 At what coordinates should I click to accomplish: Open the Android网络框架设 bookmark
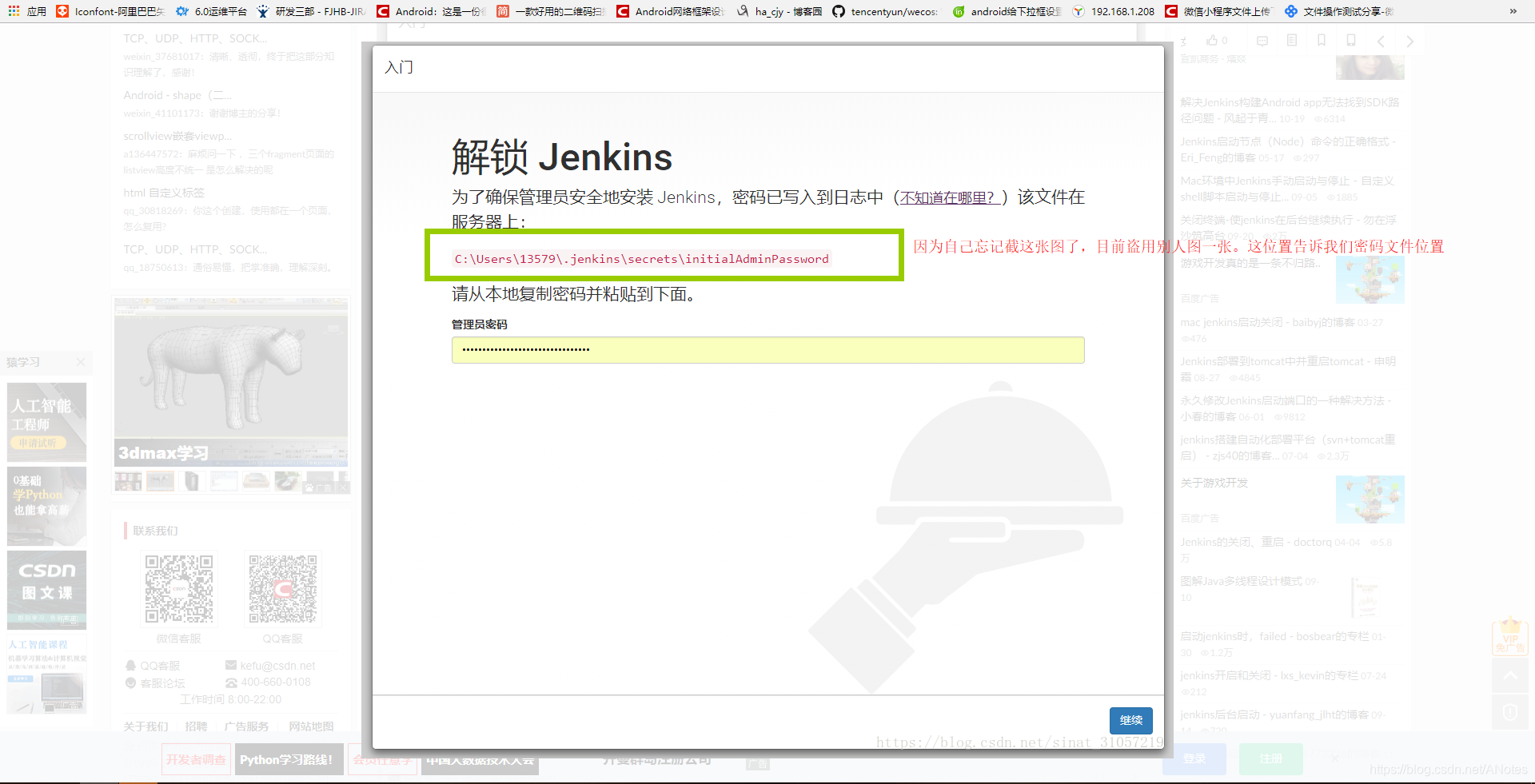point(672,11)
